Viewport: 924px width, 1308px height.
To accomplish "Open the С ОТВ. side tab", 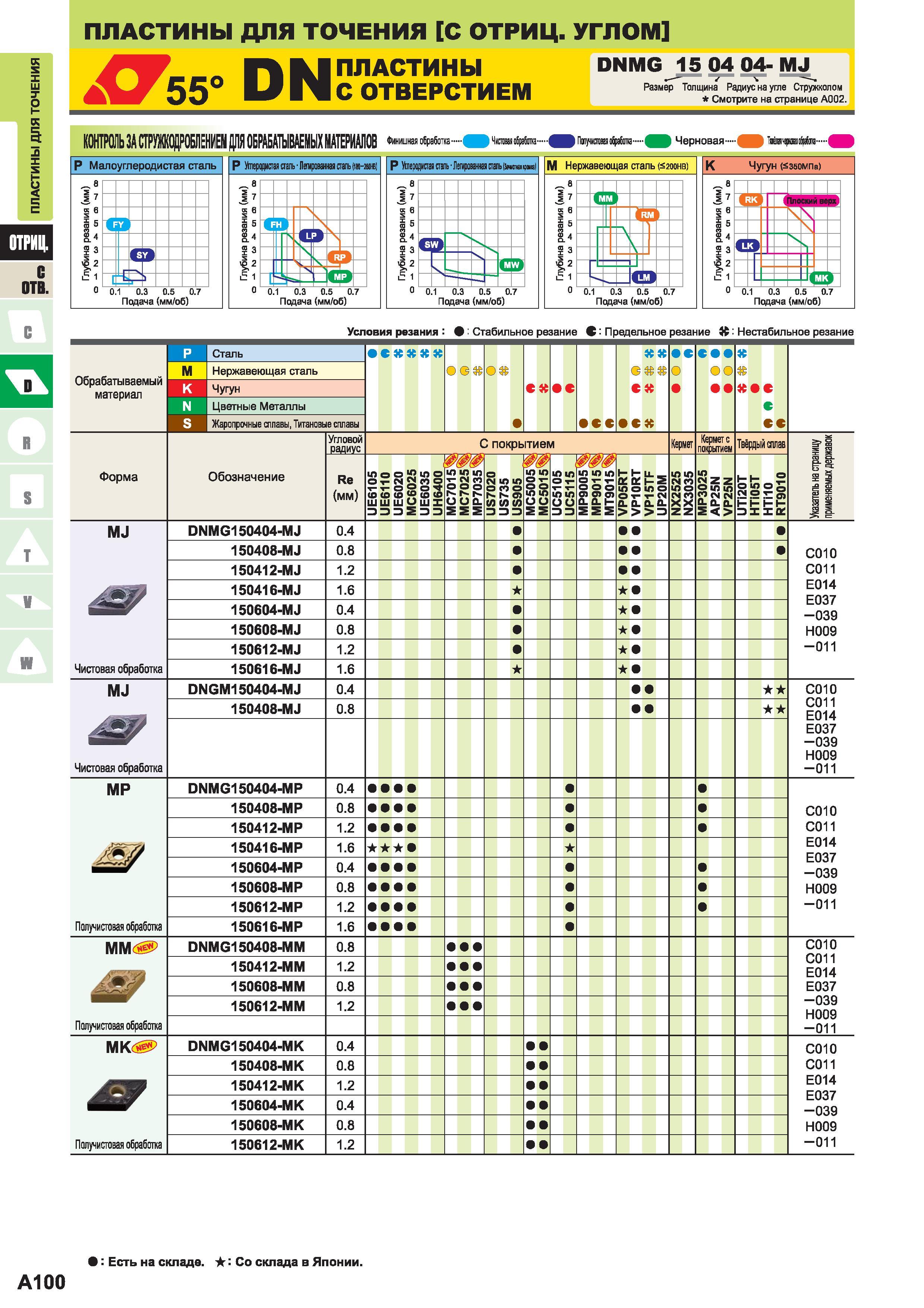I will click(27, 279).
